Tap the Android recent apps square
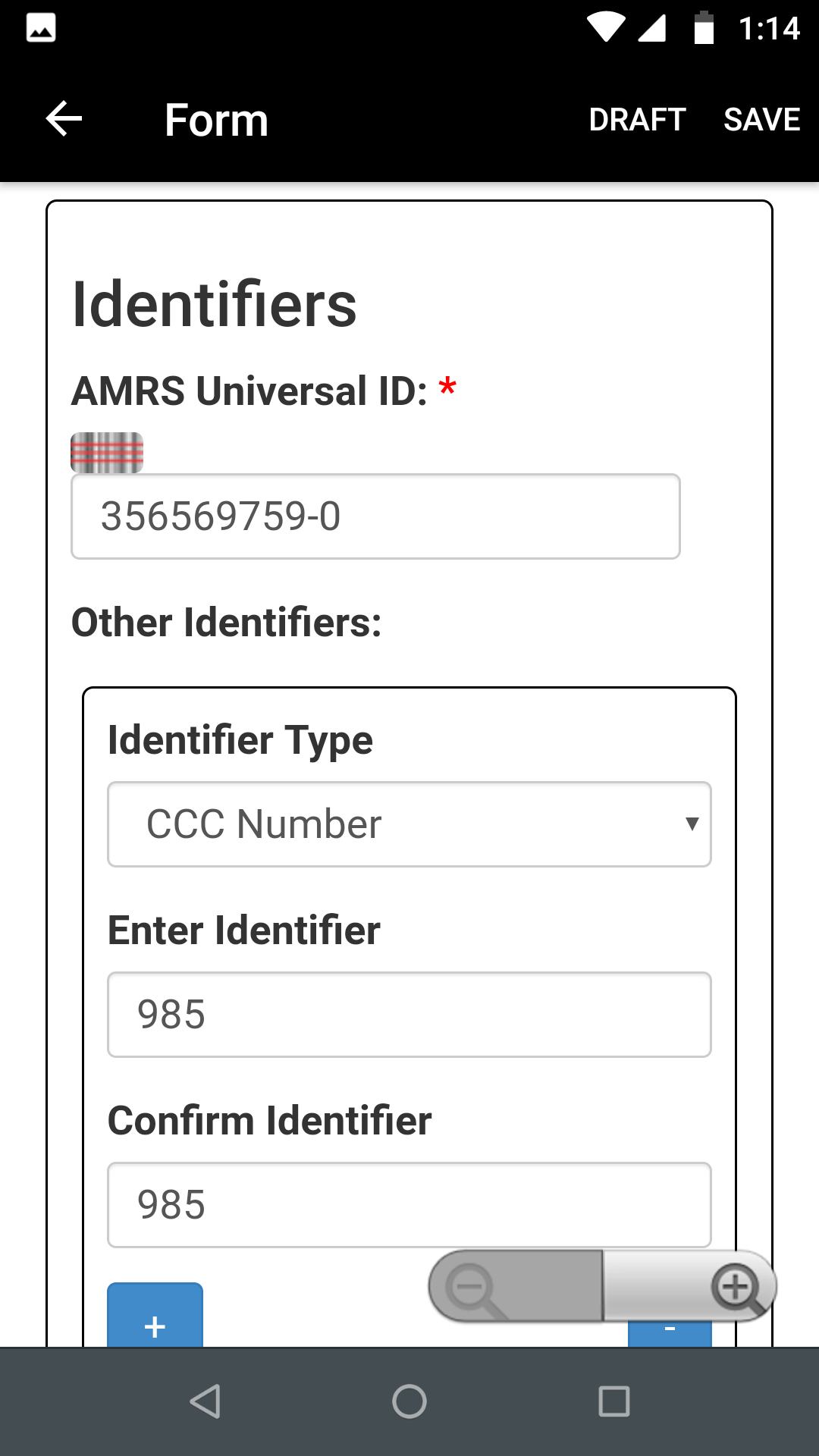The image size is (819, 1456). 614,1401
